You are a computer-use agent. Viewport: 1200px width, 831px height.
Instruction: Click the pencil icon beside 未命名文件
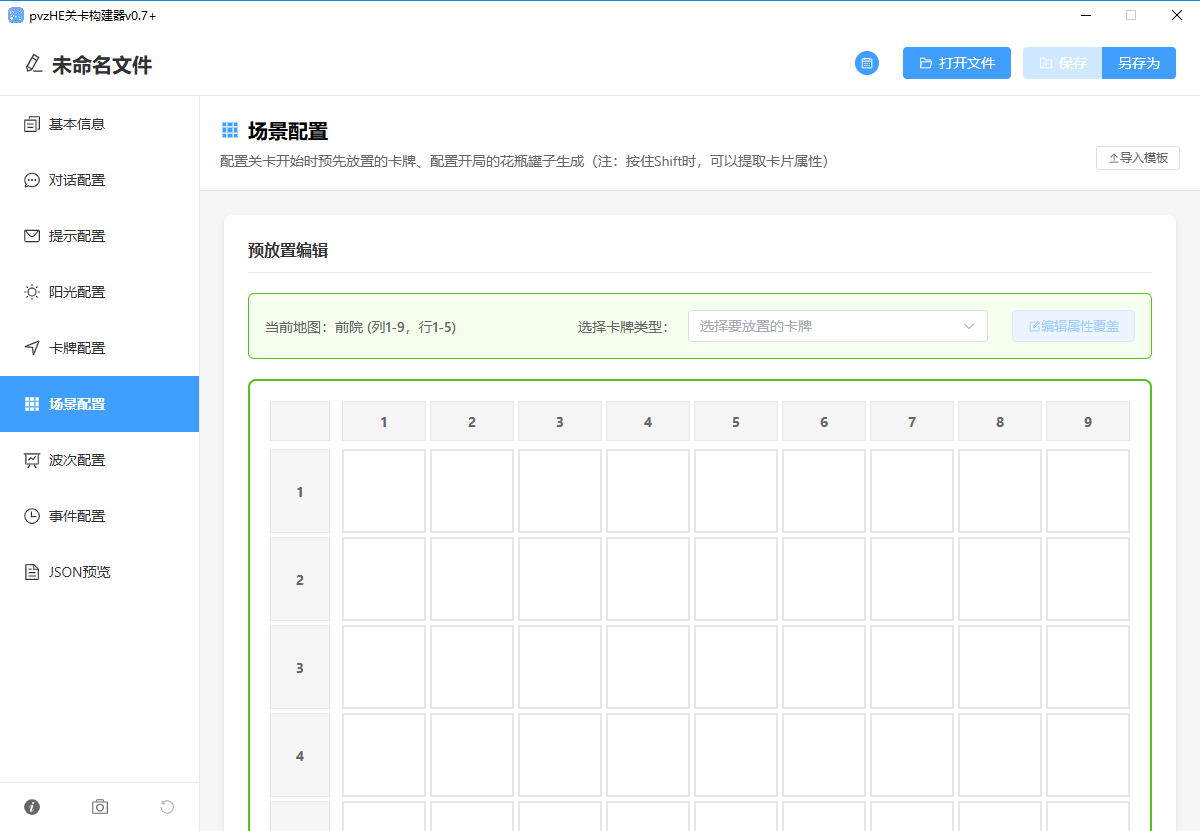tap(34, 65)
